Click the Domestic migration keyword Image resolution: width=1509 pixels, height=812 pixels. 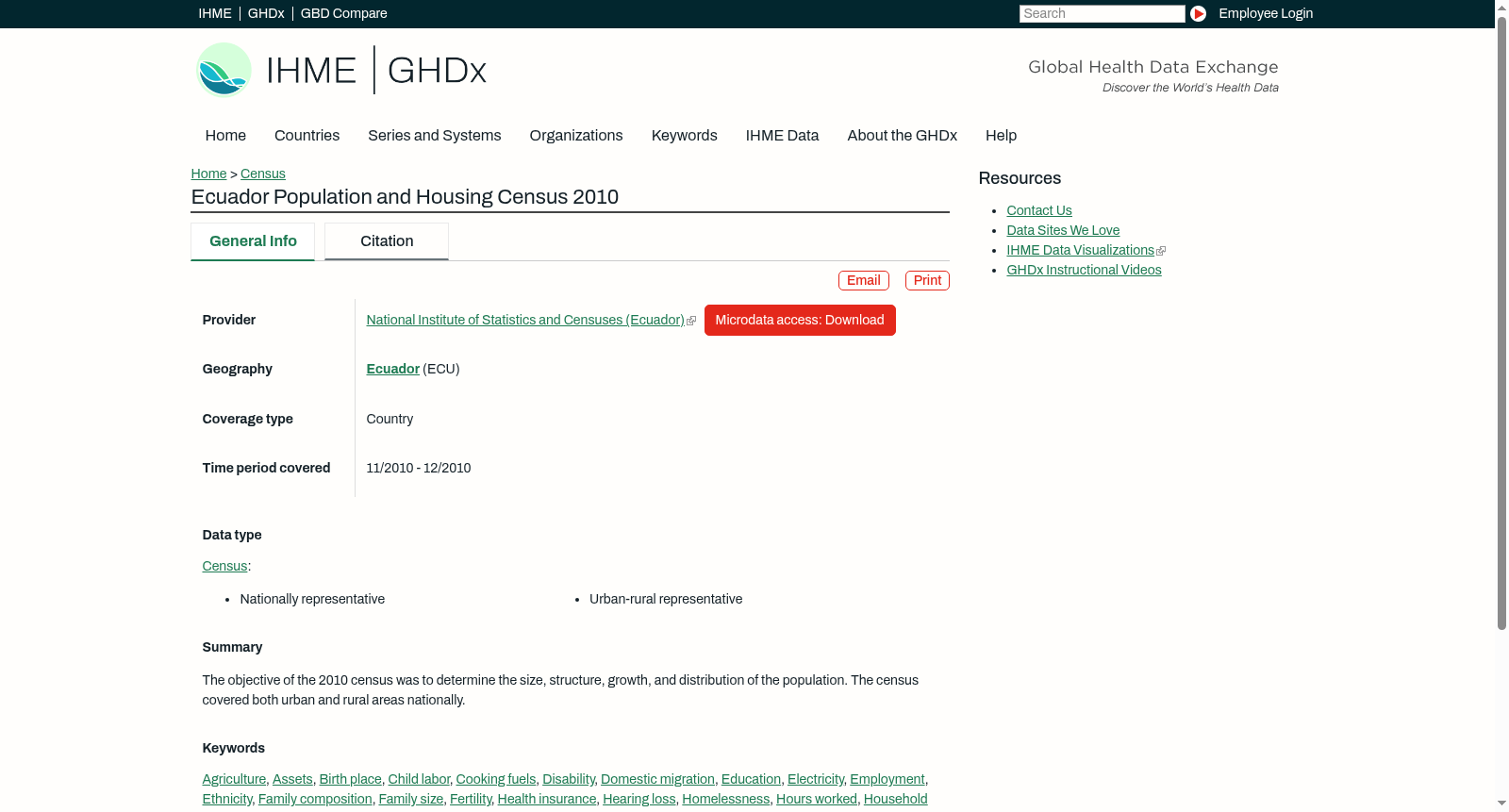[657, 779]
